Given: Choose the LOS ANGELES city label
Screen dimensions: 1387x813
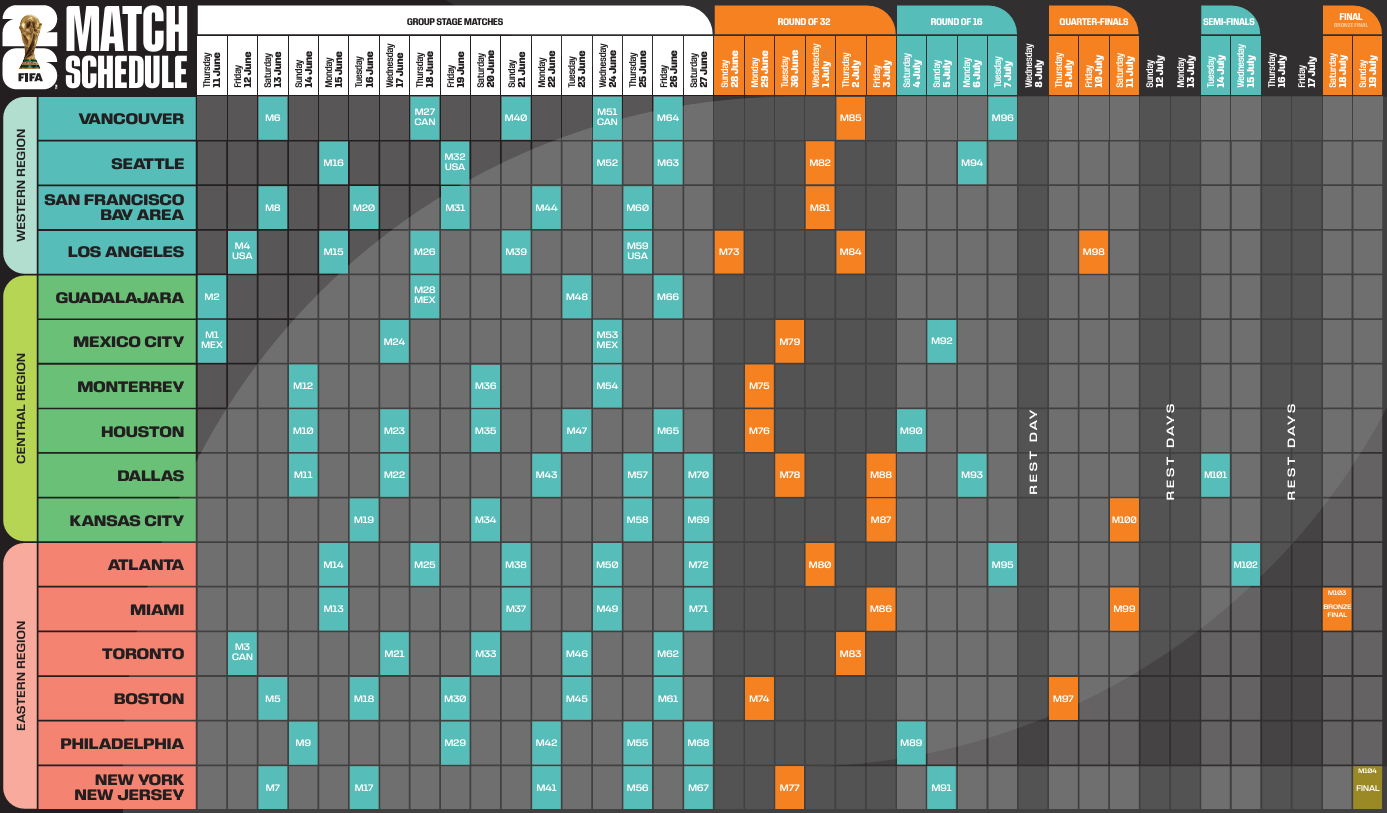Looking at the screenshot, I should (x=117, y=252).
